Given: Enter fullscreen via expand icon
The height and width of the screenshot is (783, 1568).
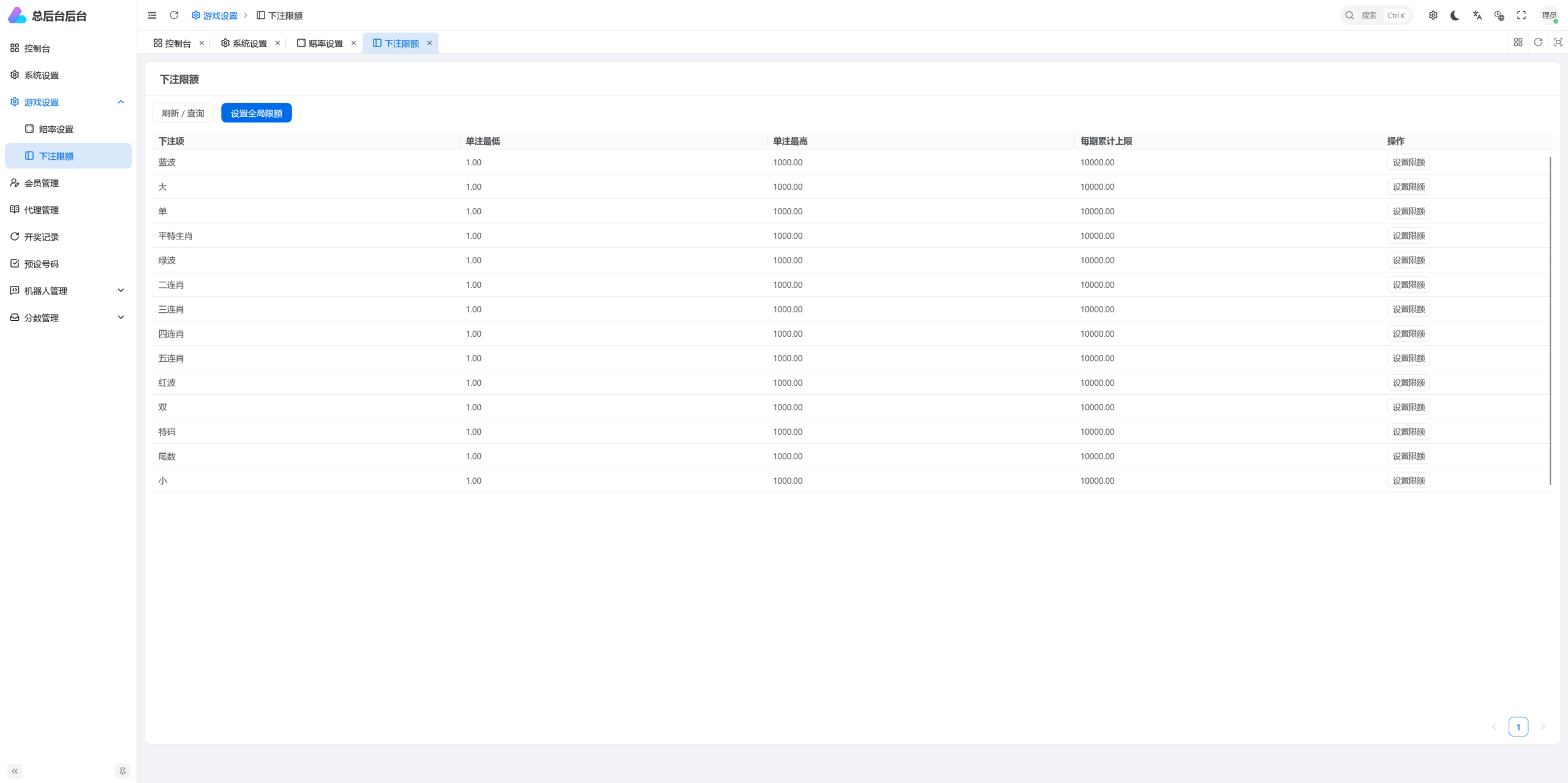Looking at the screenshot, I should click(1521, 15).
